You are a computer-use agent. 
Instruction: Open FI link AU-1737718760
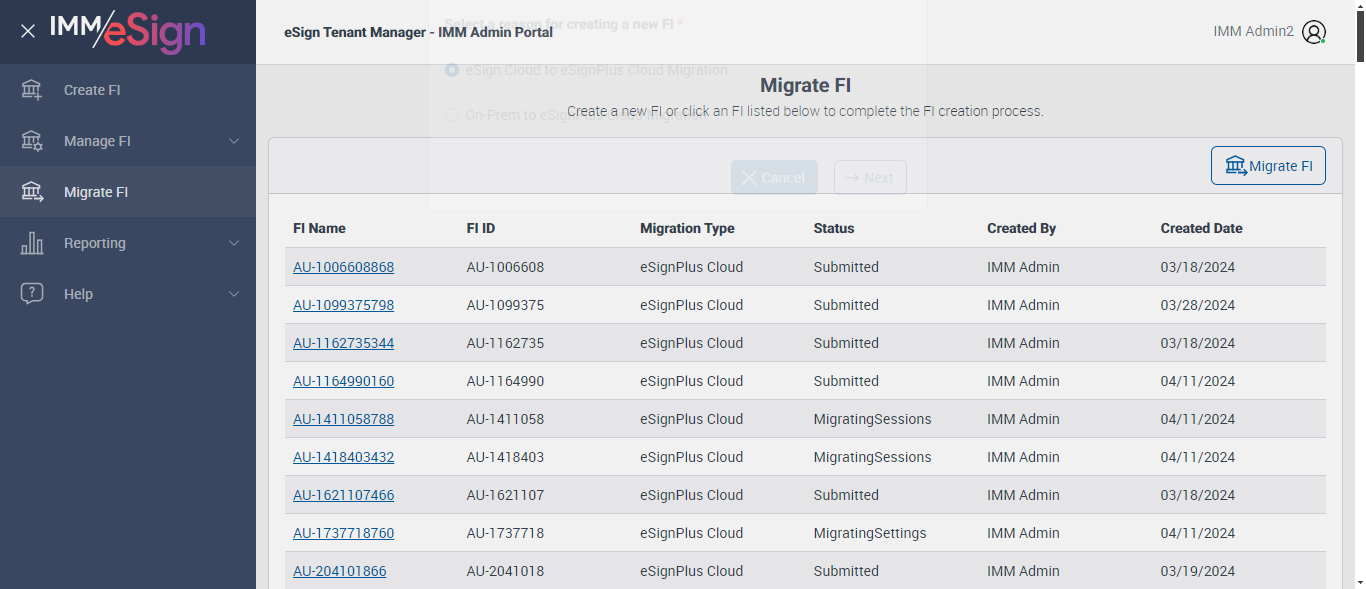click(x=343, y=533)
